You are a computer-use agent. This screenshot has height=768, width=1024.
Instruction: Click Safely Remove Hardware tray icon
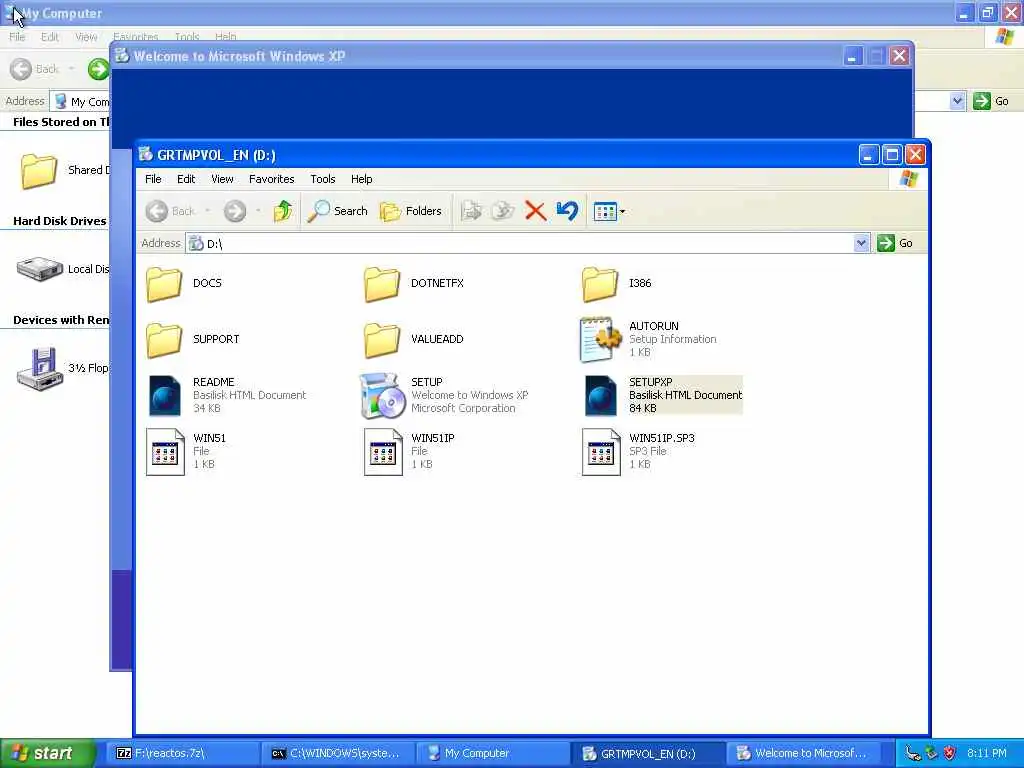pos(931,753)
